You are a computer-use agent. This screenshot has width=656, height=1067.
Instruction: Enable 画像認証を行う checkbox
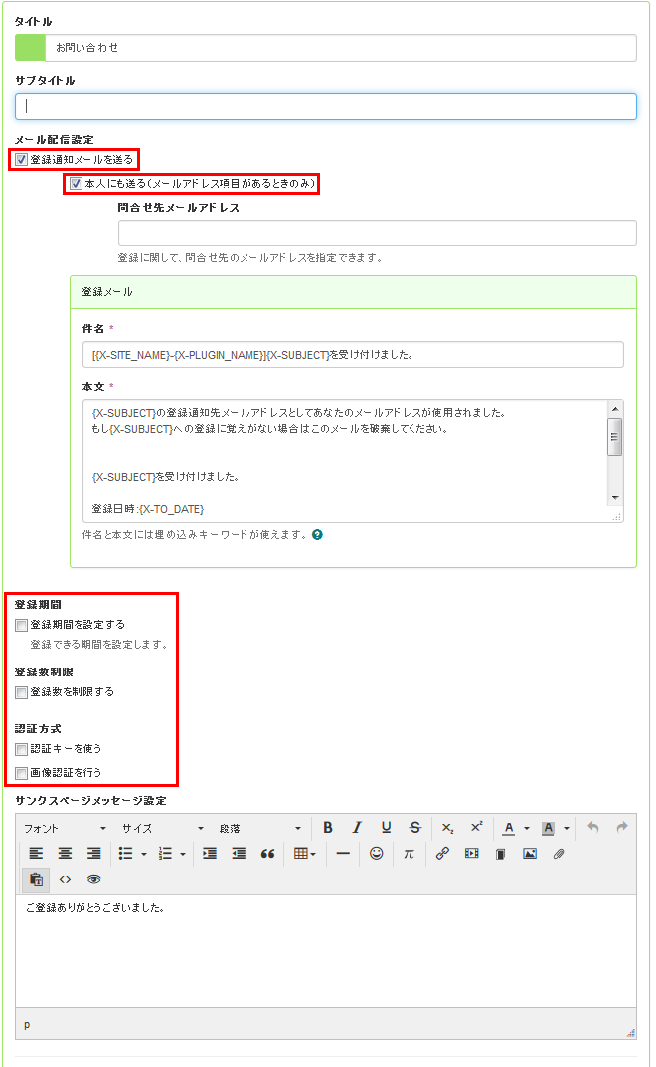pos(21,773)
